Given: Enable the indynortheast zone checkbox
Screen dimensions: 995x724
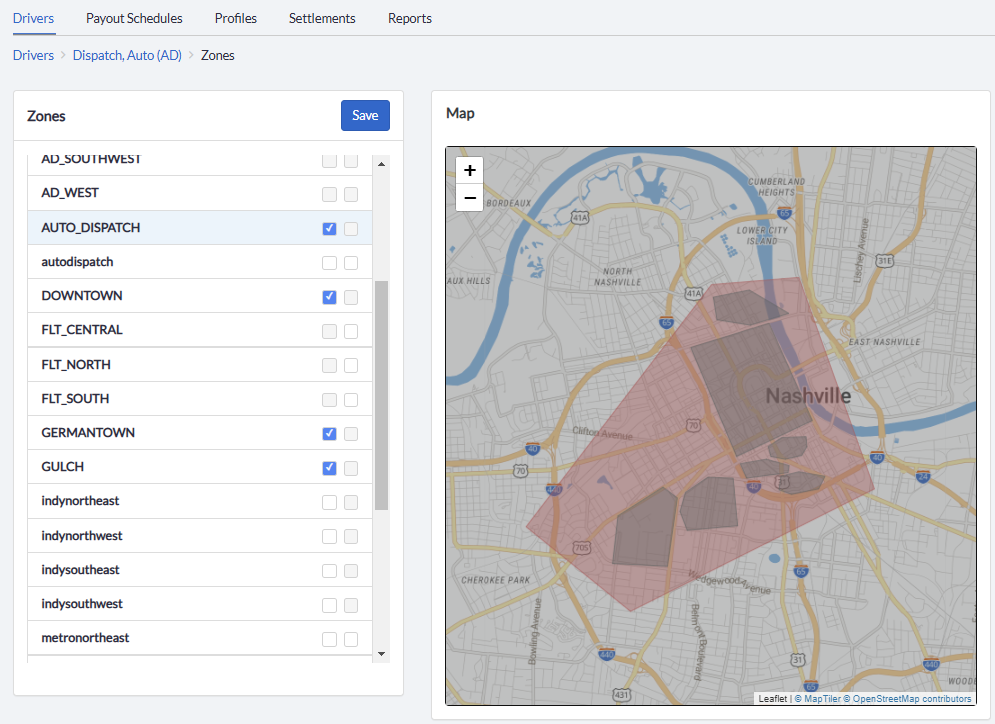Looking at the screenshot, I should (329, 501).
